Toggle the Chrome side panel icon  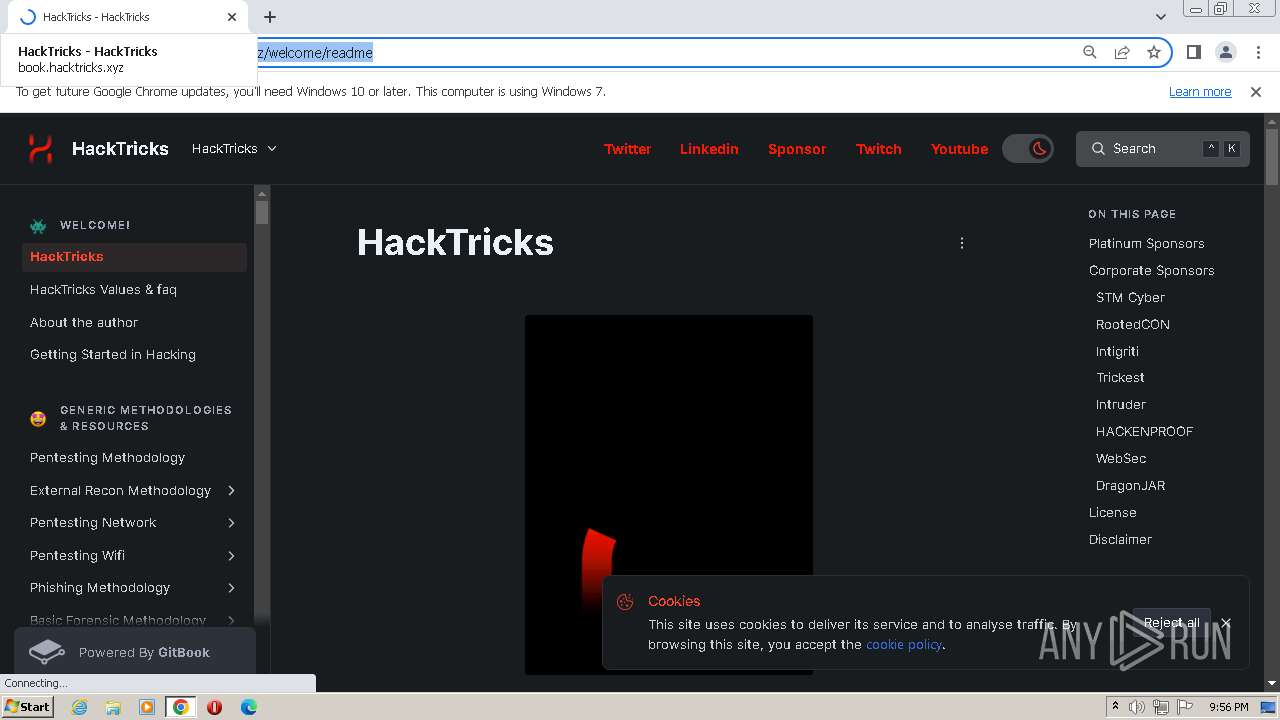[x=1193, y=53]
